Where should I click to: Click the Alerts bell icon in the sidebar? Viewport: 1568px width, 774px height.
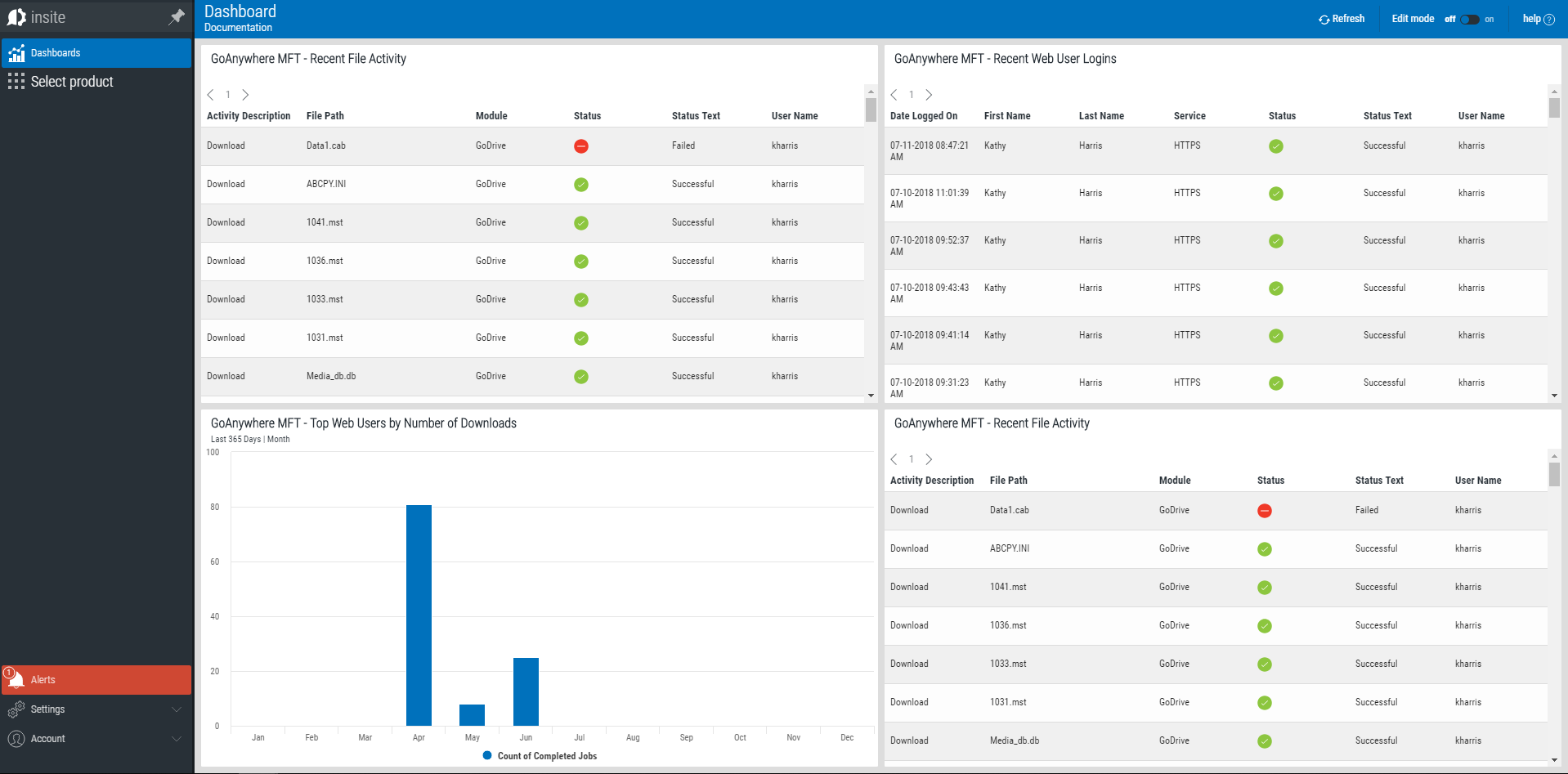(x=16, y=679)
